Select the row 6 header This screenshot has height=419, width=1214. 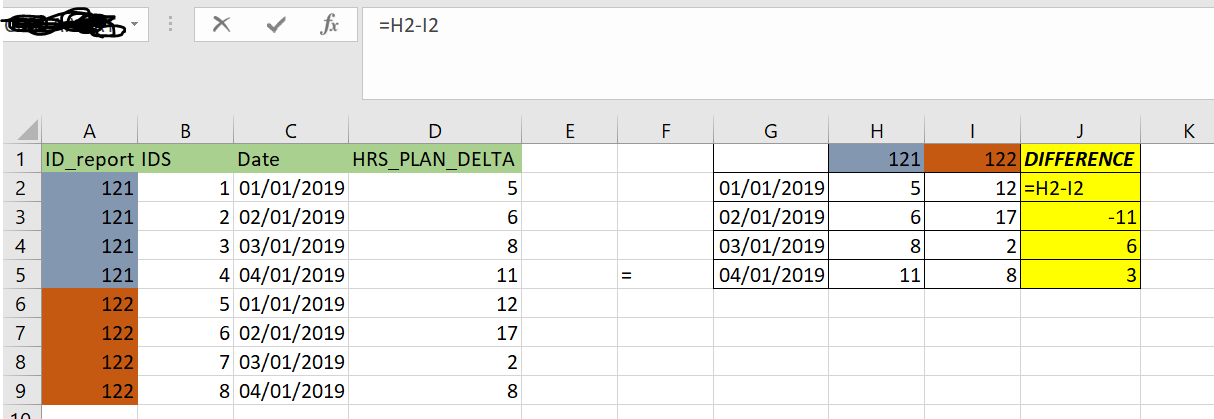pyautogui.click(x=21, y=303)
